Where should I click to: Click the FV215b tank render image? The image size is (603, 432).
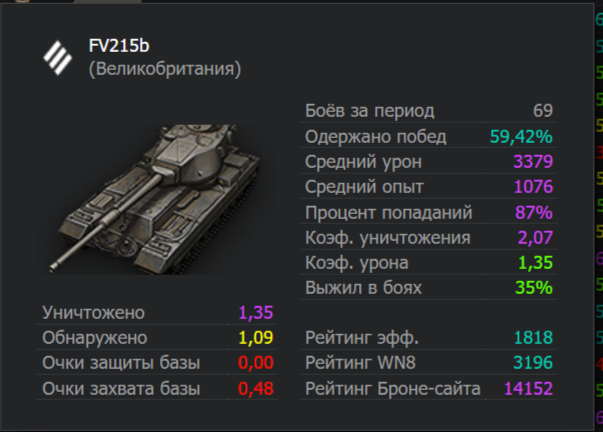pos(159,199)
